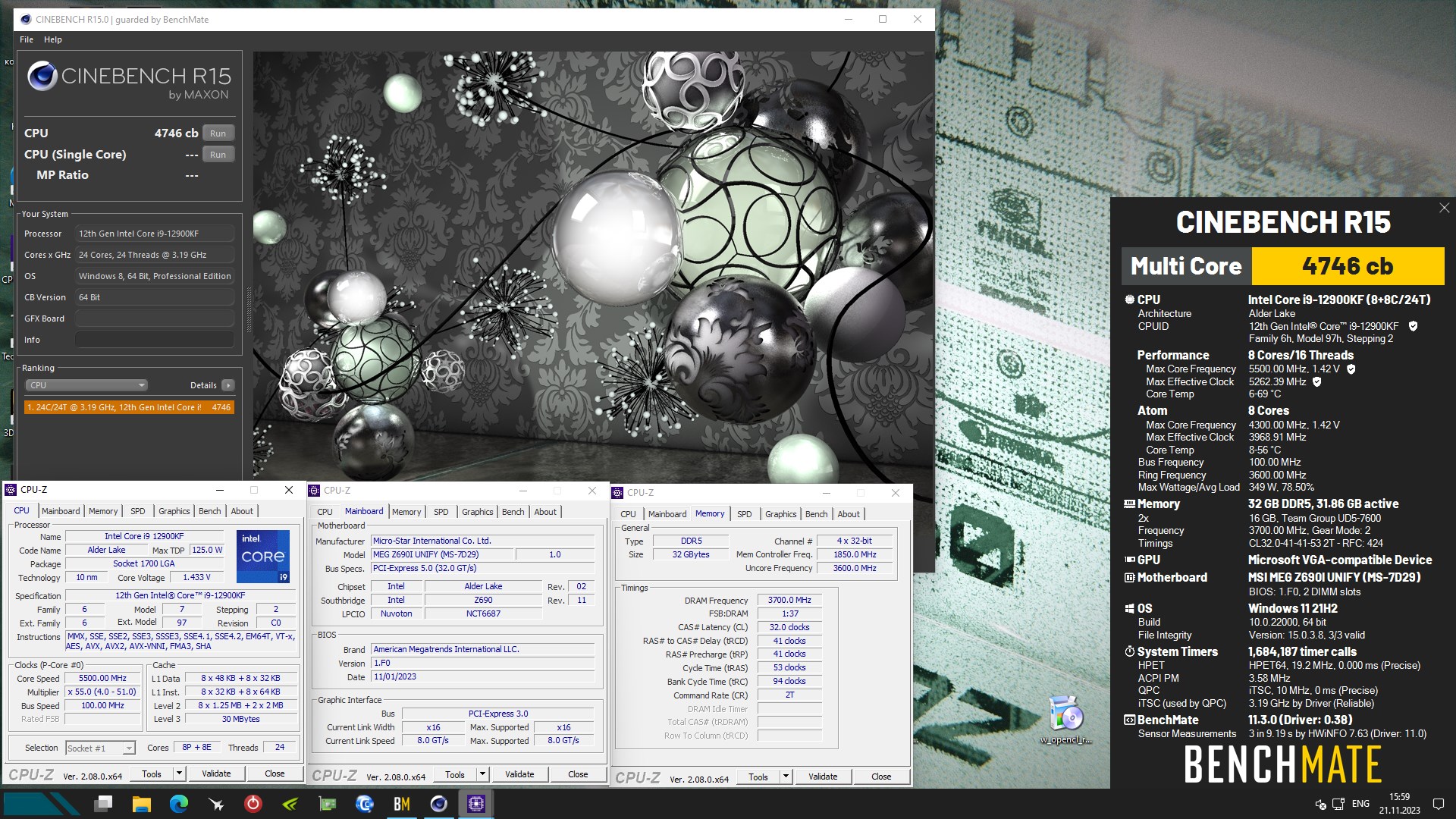Click the CPU-Z title icon of first window
The image size is (1456, 819).
(x=11, y=490)
